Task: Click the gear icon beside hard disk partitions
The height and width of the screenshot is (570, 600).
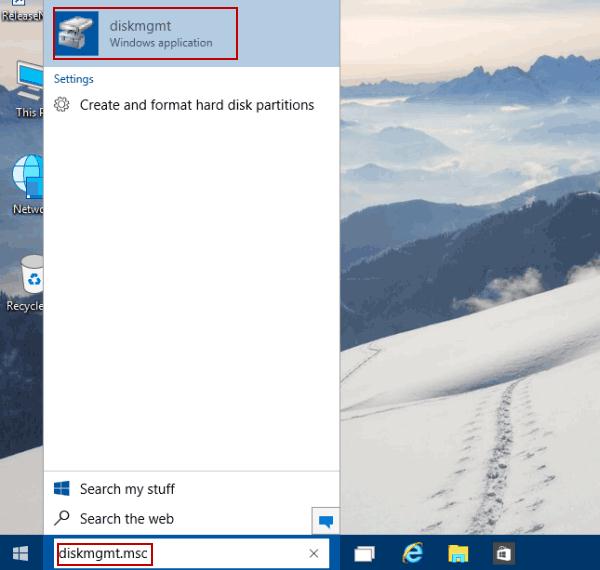Action: [62, 105]
